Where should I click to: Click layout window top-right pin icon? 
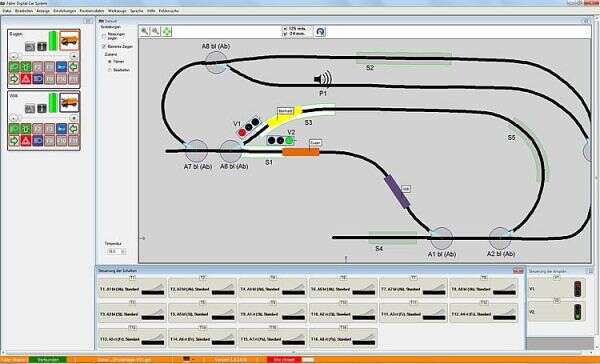586,21
